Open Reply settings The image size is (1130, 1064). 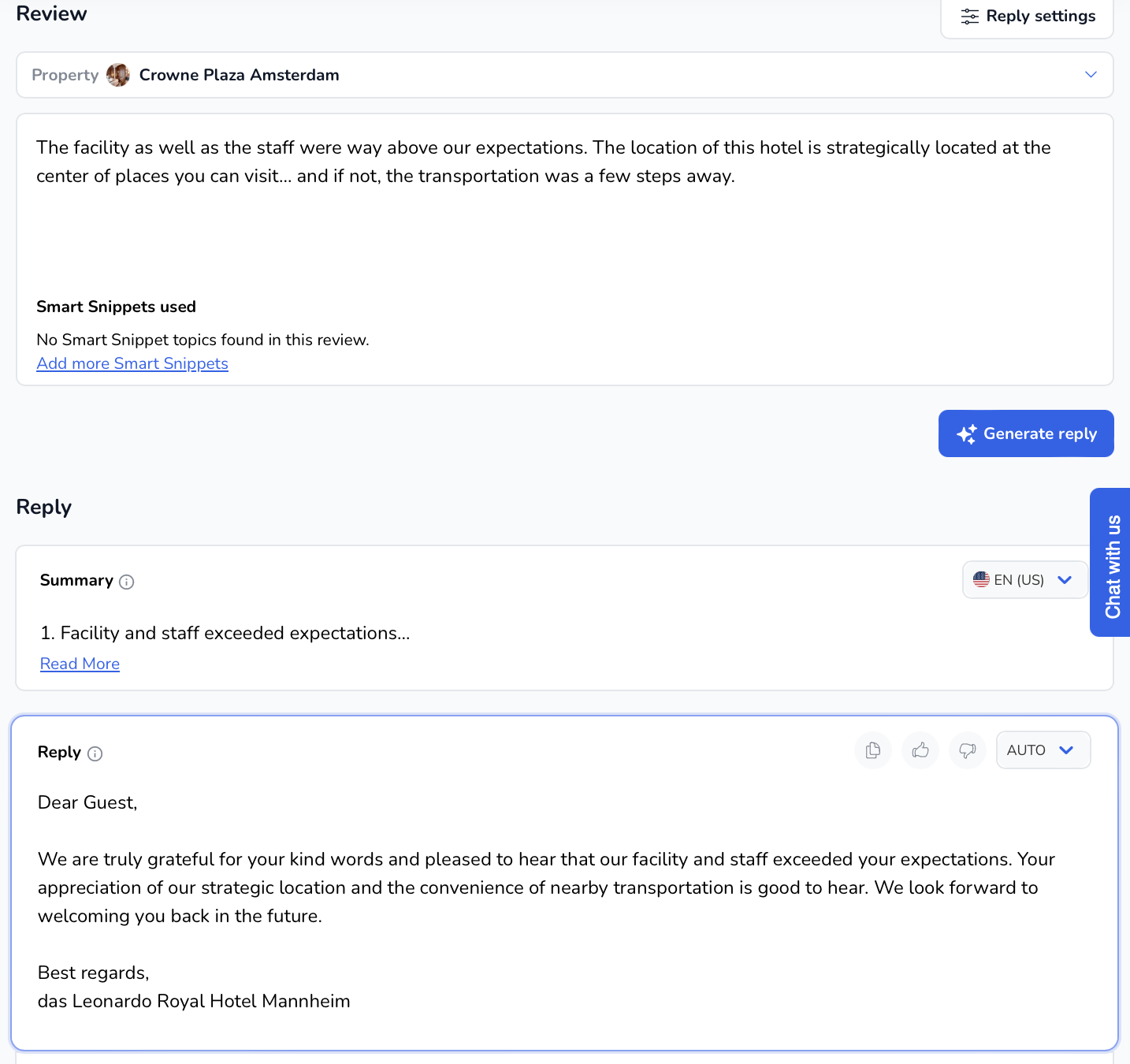pyautogui.click(x=1027, y=17)
